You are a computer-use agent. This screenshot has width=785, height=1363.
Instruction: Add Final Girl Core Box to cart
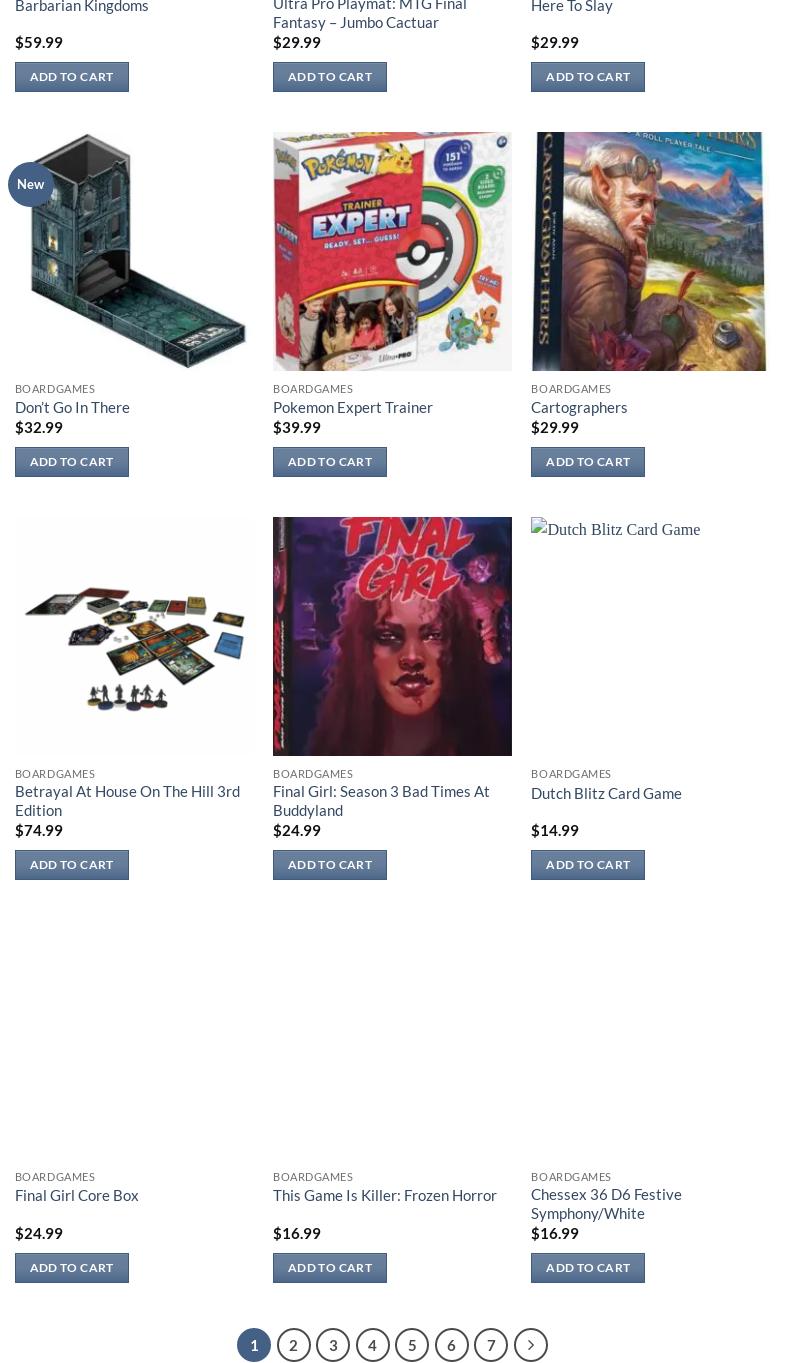pyautogui.click(x=72, y=1268)
